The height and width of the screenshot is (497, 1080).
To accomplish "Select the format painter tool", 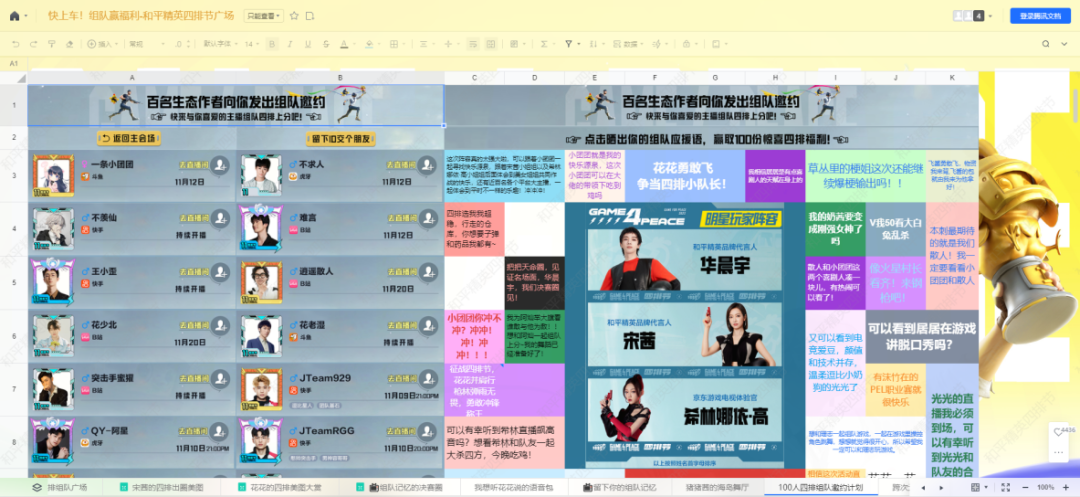I will click(x=51, y=44).
